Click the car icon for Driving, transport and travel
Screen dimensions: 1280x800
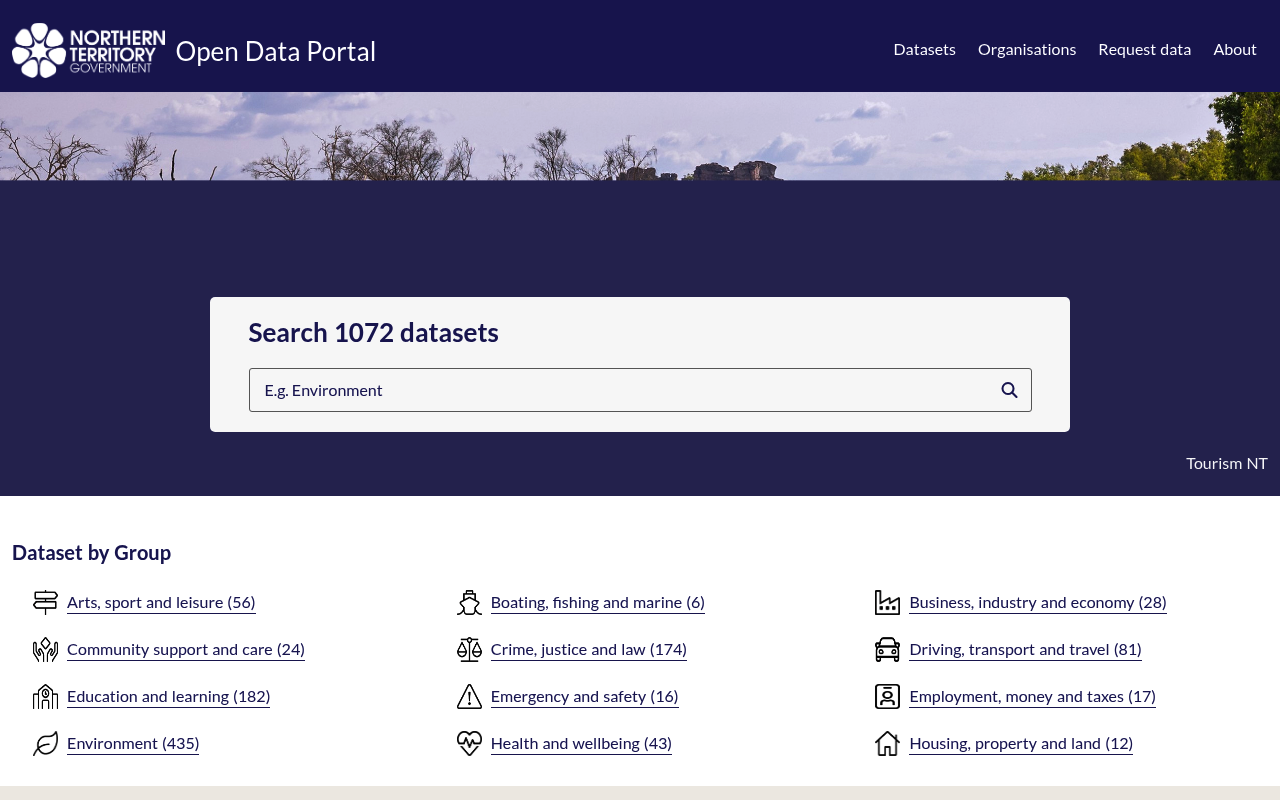coord(887,649)
